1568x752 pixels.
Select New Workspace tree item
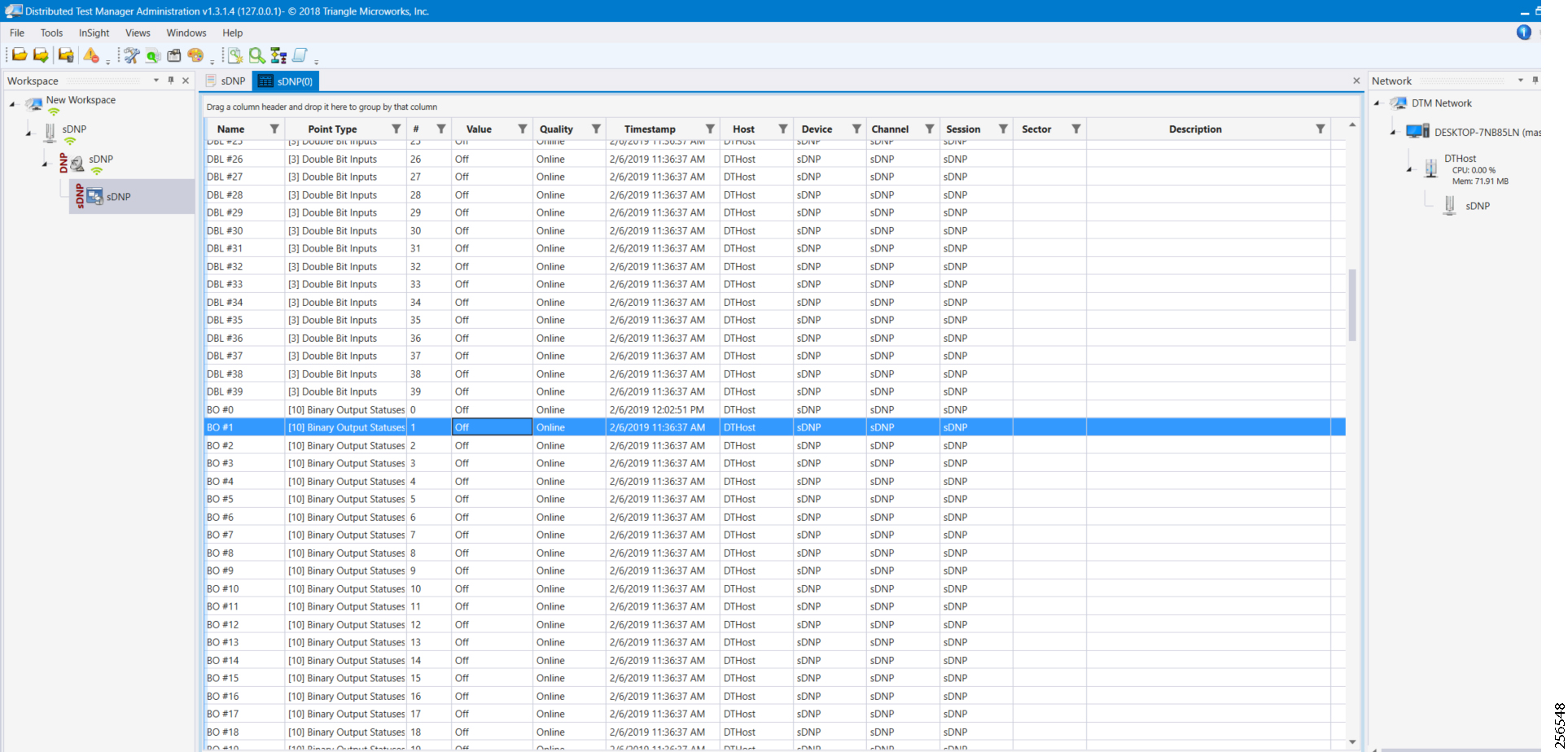click(81, 100)
